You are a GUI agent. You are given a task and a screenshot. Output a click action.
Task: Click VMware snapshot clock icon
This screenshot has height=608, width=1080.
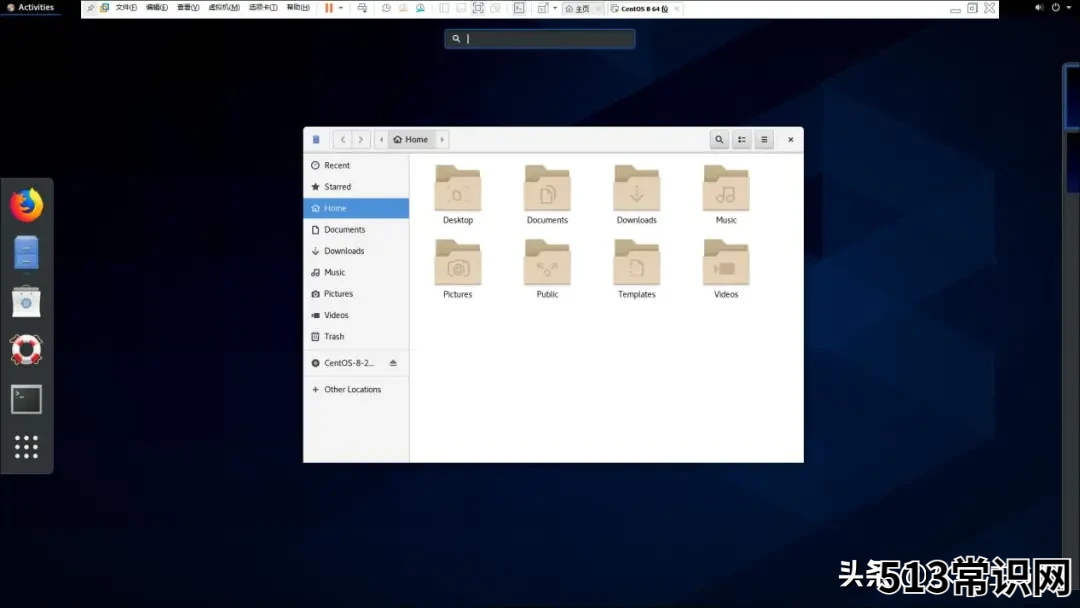[386, 8]
